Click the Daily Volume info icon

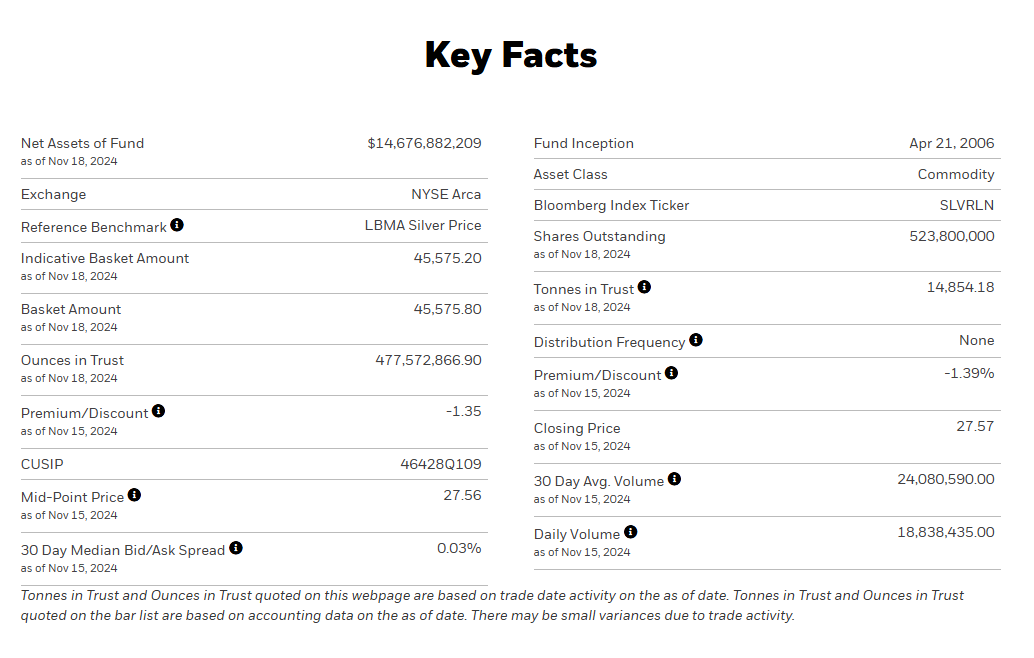[630, 532]
